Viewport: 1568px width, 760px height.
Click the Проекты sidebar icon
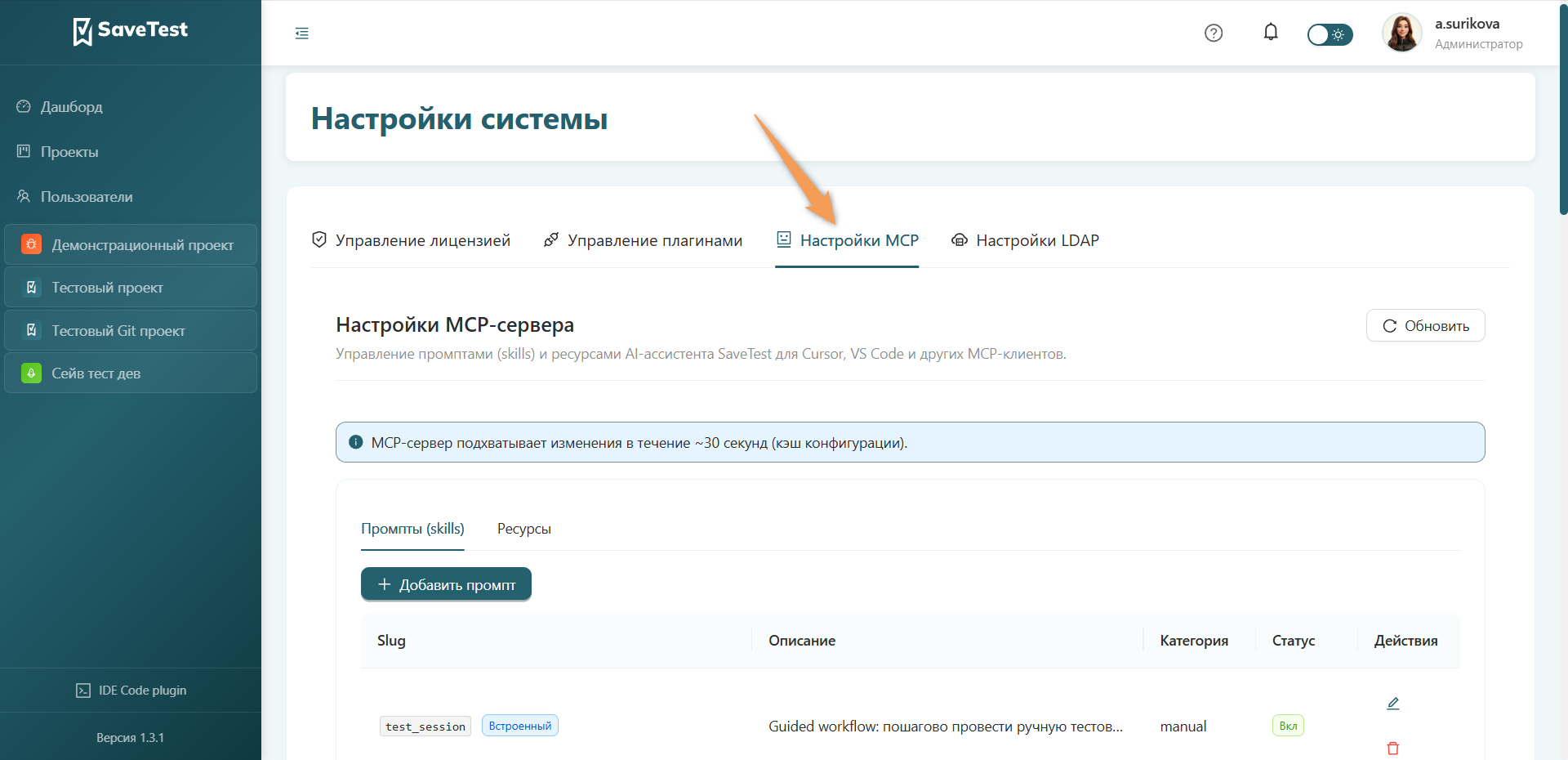pyautogui.click(x=24, y=151)
